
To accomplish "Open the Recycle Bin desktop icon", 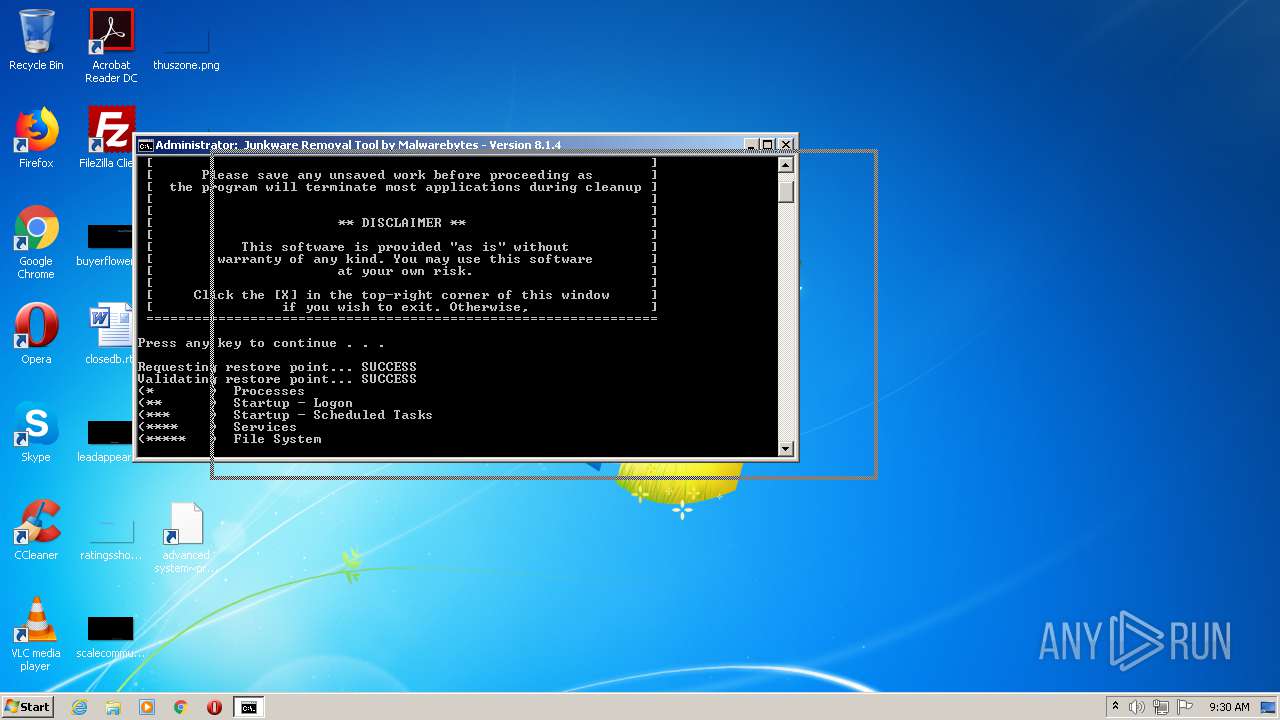I will point(36,40).
